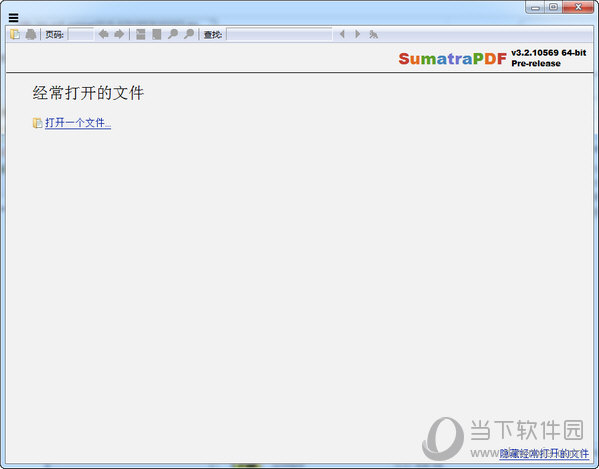Focus the find (查找) search box
The image size is (599, 469).
pyautogui.click(x=279, y=34)
